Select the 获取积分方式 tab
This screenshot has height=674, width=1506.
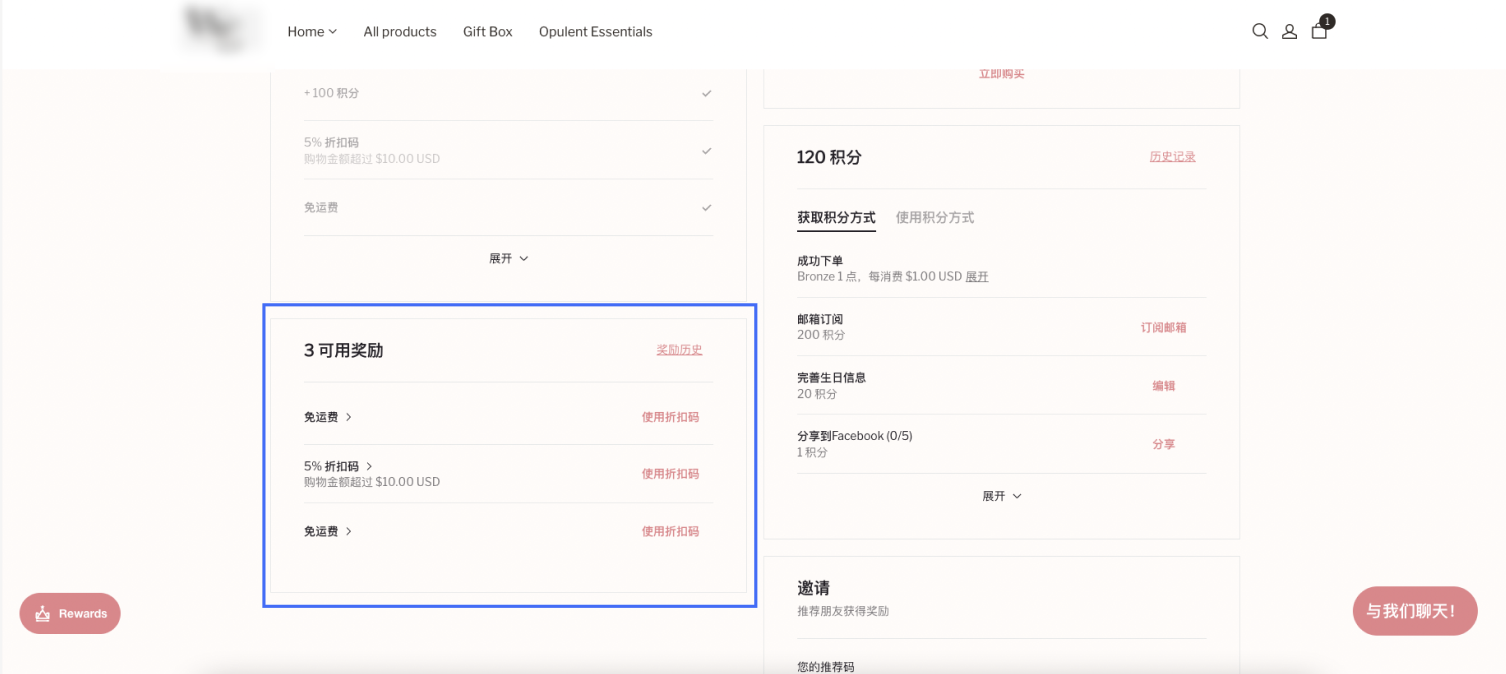(836, 217)
